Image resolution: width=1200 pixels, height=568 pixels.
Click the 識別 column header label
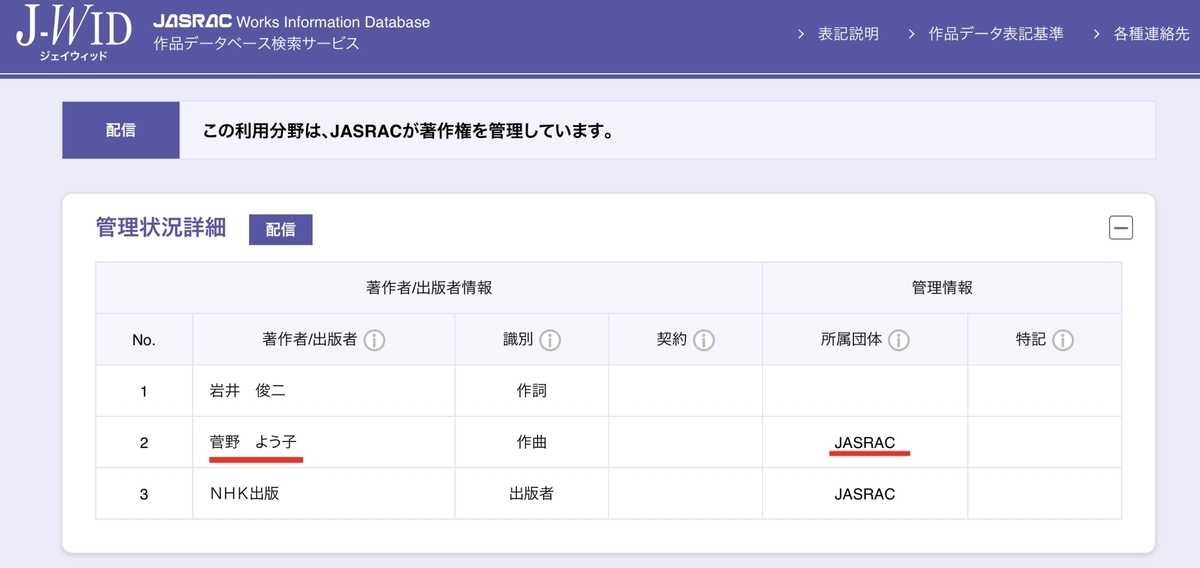pos(518,341)
